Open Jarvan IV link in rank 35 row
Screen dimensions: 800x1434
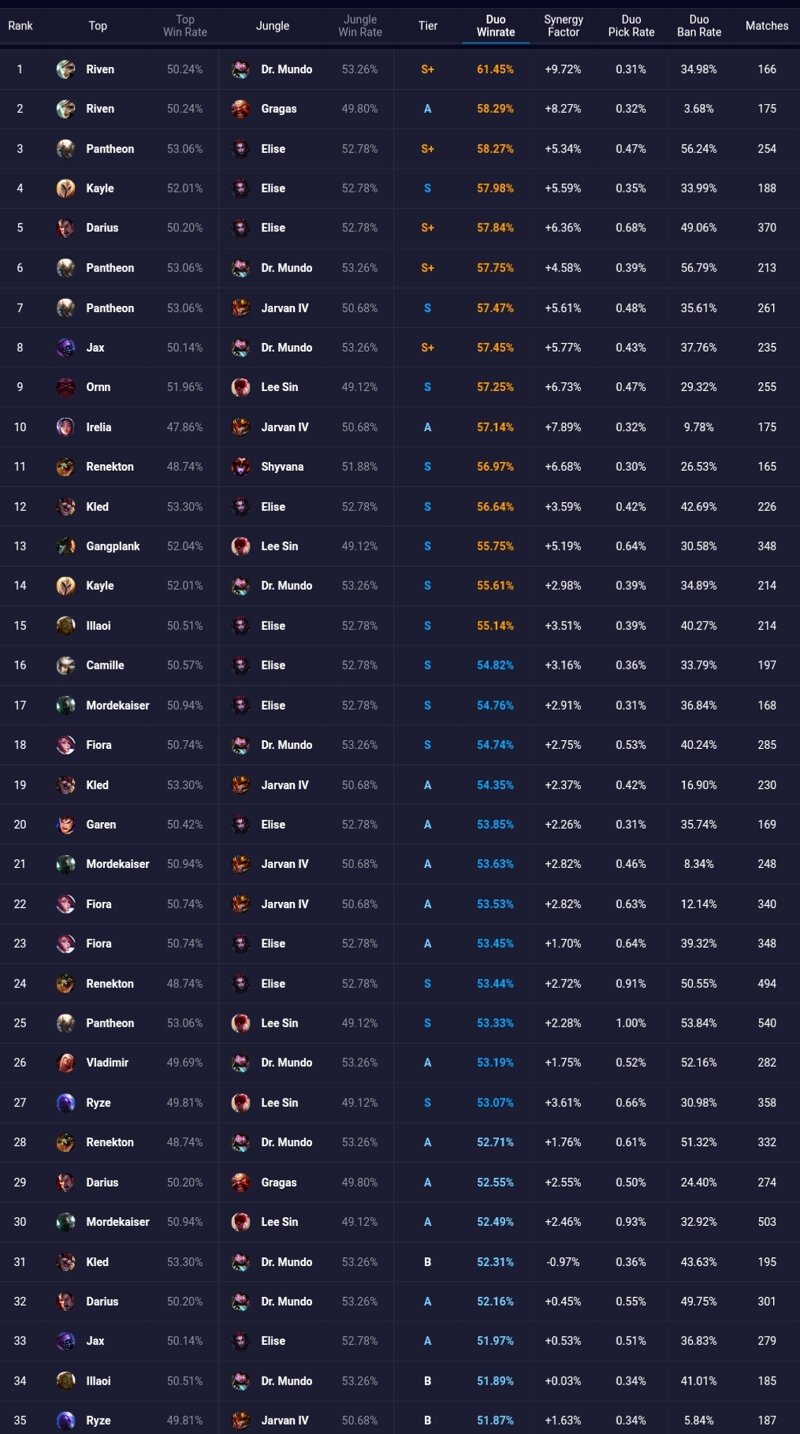tap(285, 1421)
